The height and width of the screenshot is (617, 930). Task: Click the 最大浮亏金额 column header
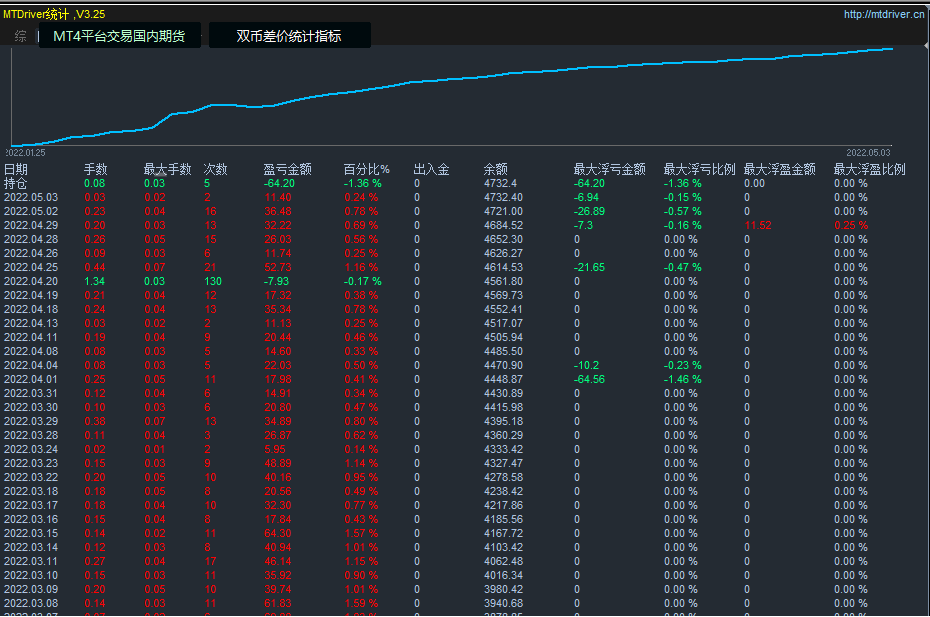click(609, 169)
